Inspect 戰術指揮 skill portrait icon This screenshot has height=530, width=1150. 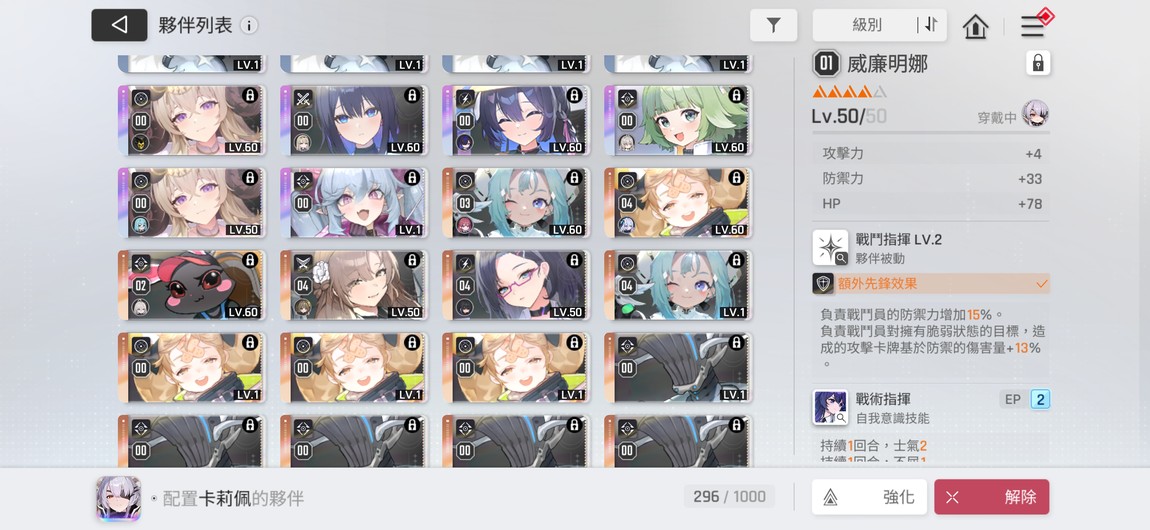pos(830,408)
